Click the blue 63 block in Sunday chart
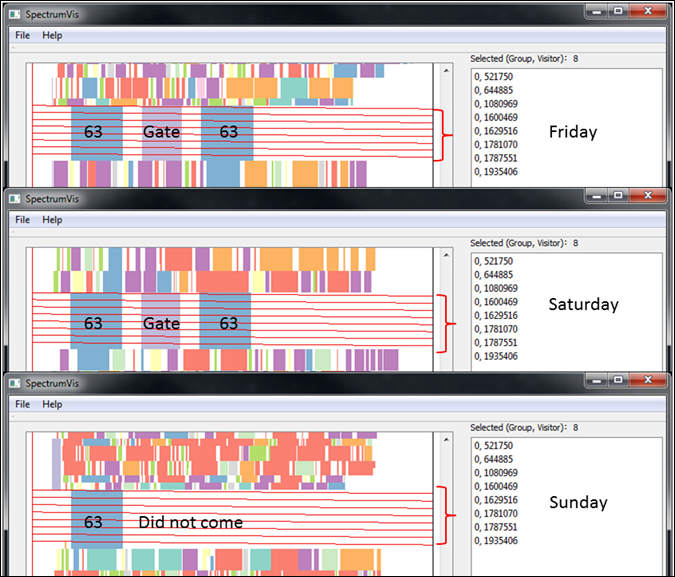 tap(96, 520)
